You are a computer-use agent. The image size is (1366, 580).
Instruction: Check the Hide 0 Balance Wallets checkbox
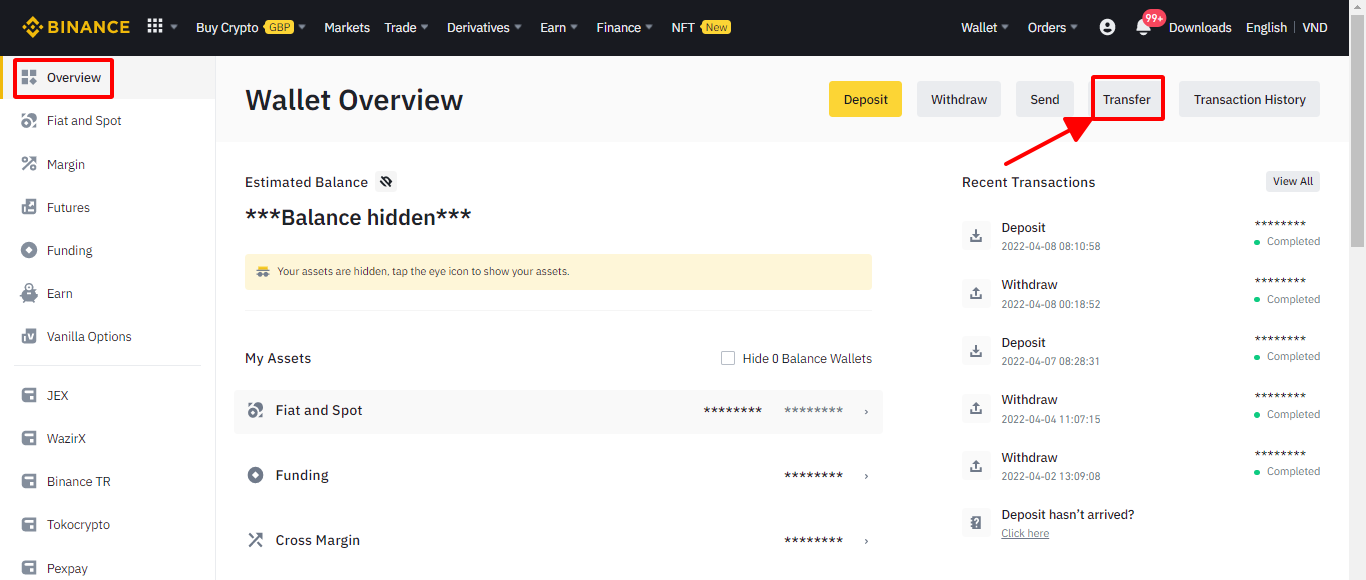tap(728, 358)
